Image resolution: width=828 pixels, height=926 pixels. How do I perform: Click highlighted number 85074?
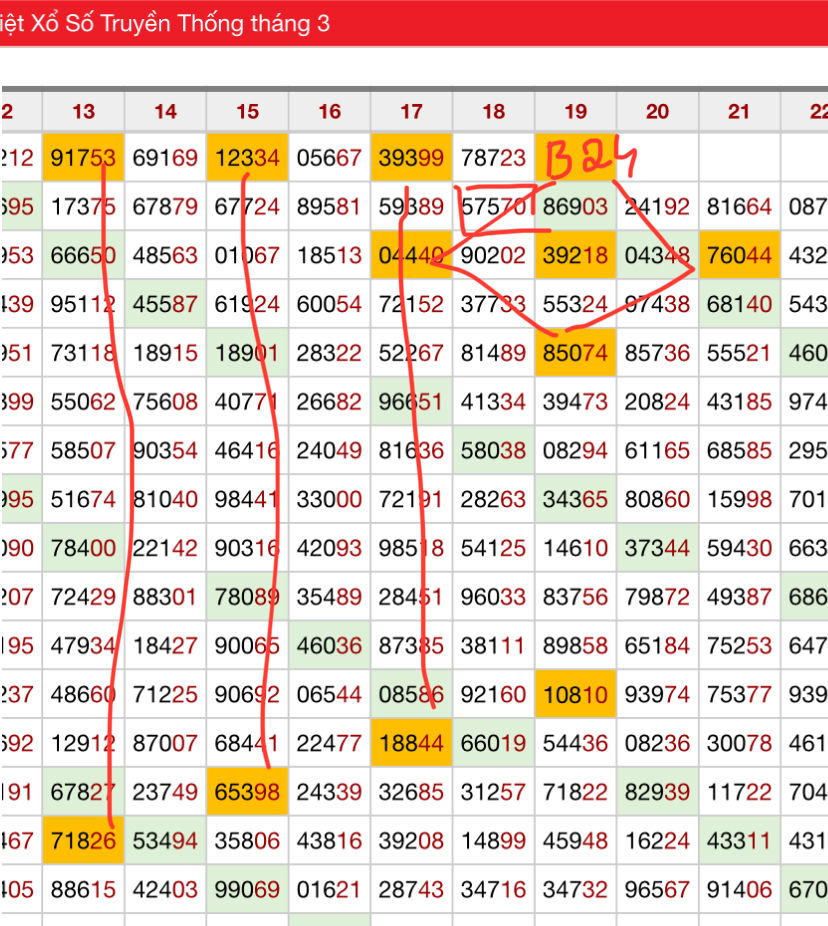[x=575, y=353]
